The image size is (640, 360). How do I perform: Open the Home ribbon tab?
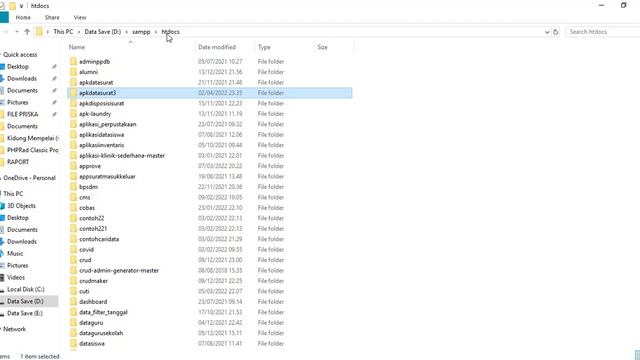pos(23,18)
